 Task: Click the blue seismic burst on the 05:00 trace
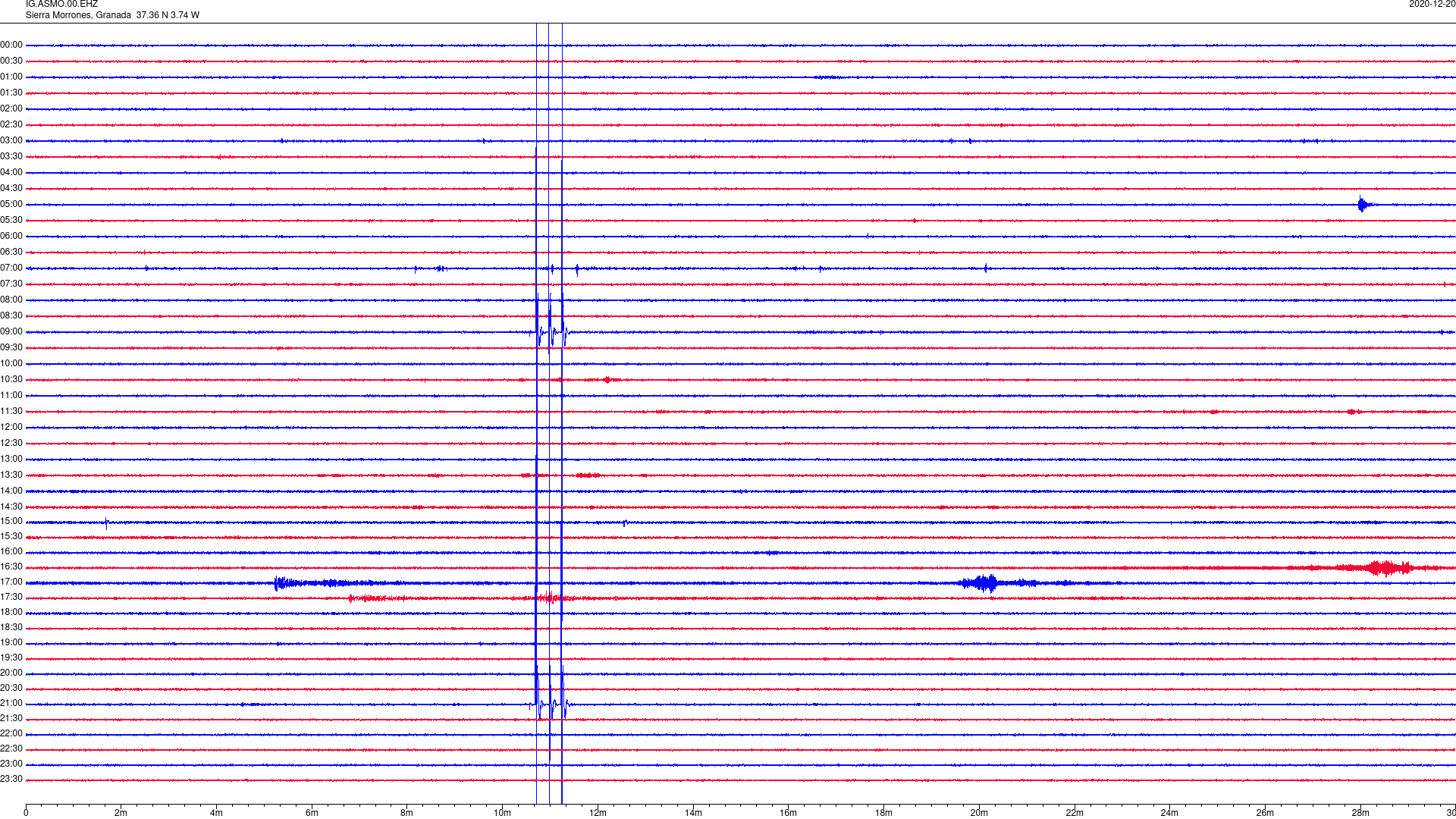pyautogui.click(x=1364, y=204)
